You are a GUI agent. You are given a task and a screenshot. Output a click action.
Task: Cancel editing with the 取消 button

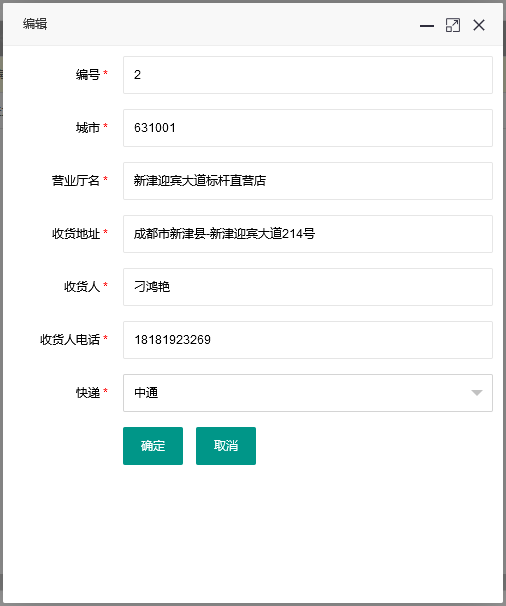tap(226, 446)
